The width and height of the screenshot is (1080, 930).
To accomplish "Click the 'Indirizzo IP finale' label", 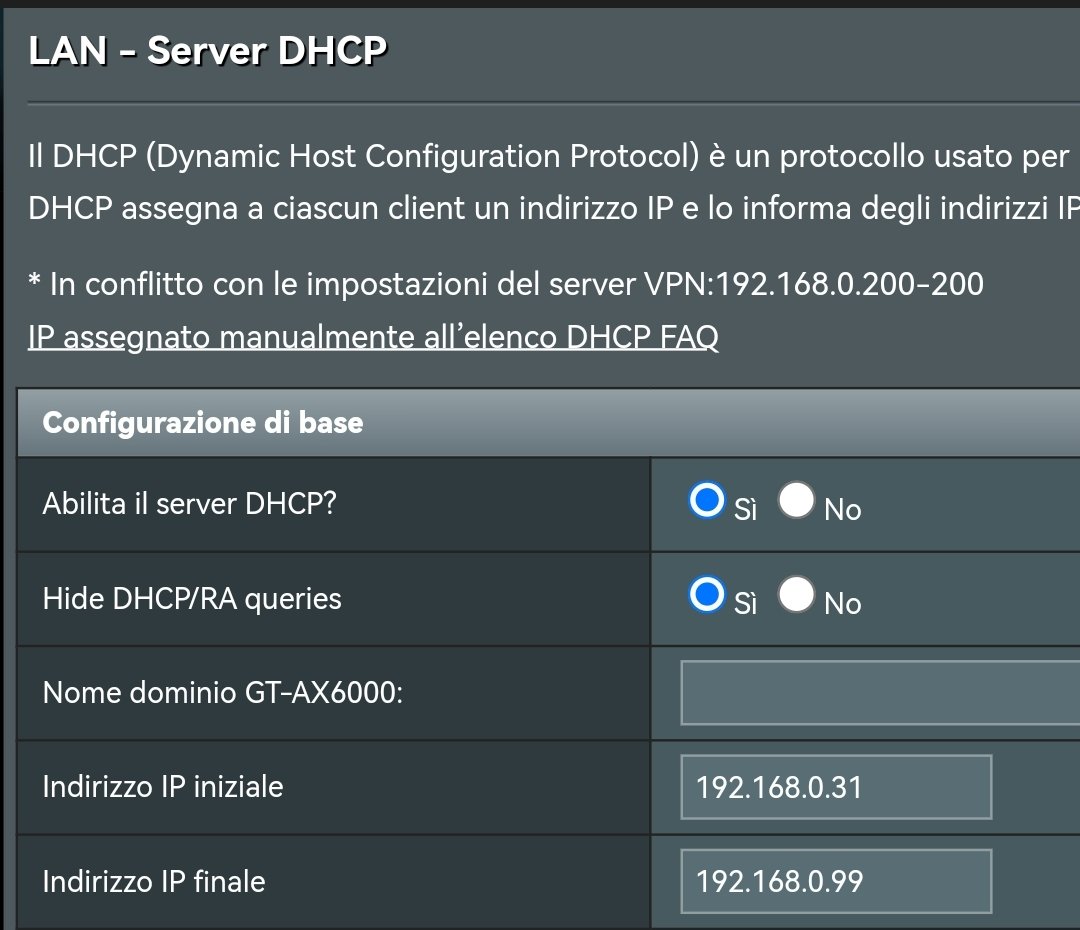I will (x=154, y=881).
